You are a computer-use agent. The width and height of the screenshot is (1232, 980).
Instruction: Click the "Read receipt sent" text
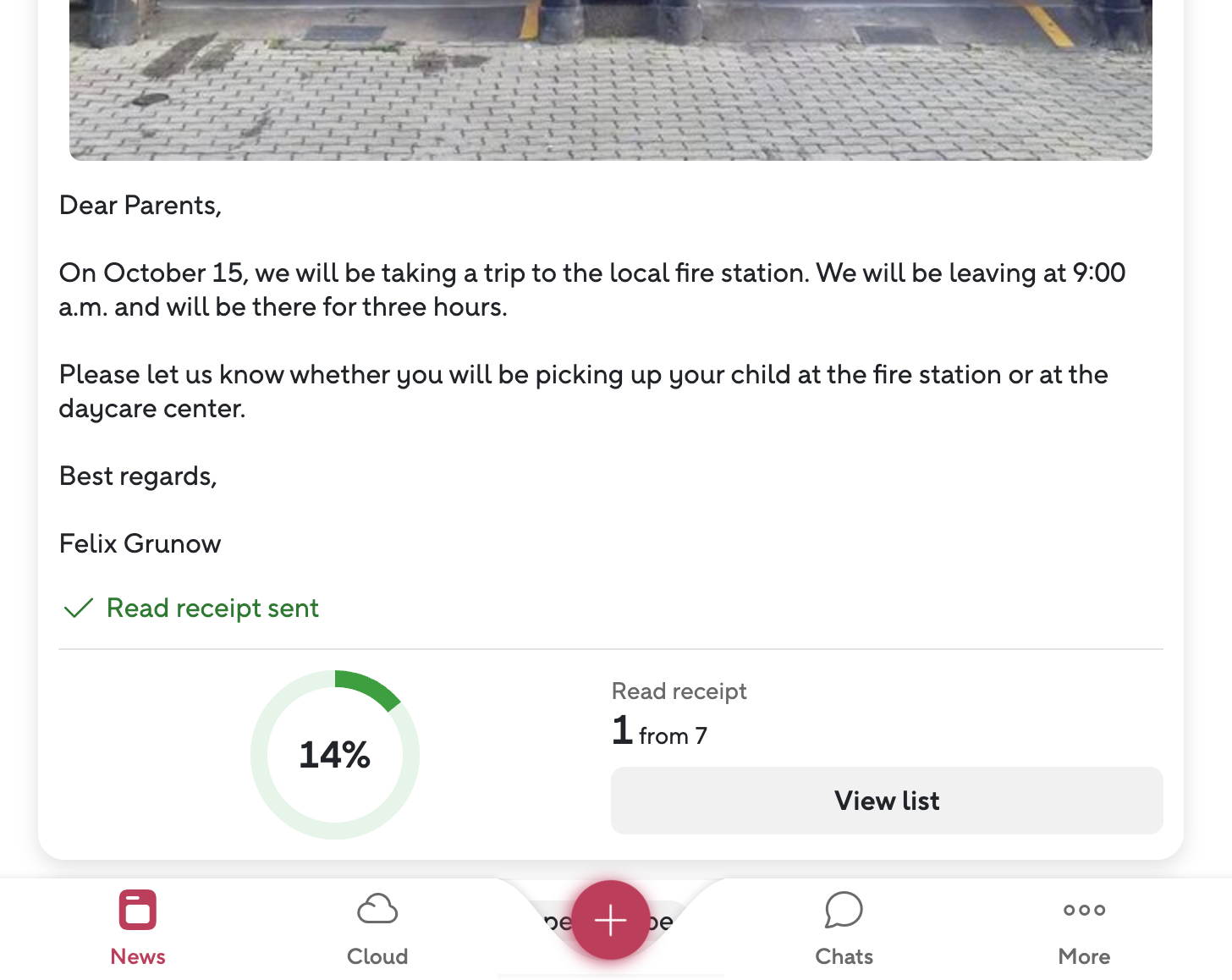212,608
